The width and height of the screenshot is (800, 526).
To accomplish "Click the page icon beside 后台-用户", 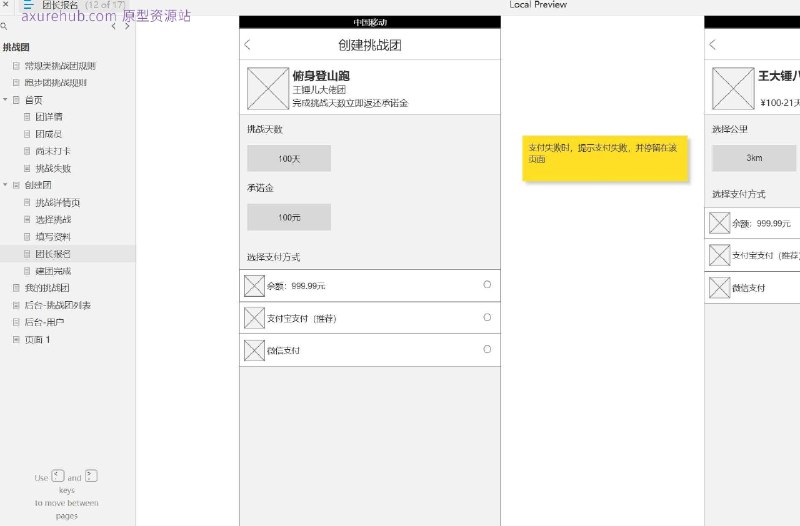I will pos(16,322).
